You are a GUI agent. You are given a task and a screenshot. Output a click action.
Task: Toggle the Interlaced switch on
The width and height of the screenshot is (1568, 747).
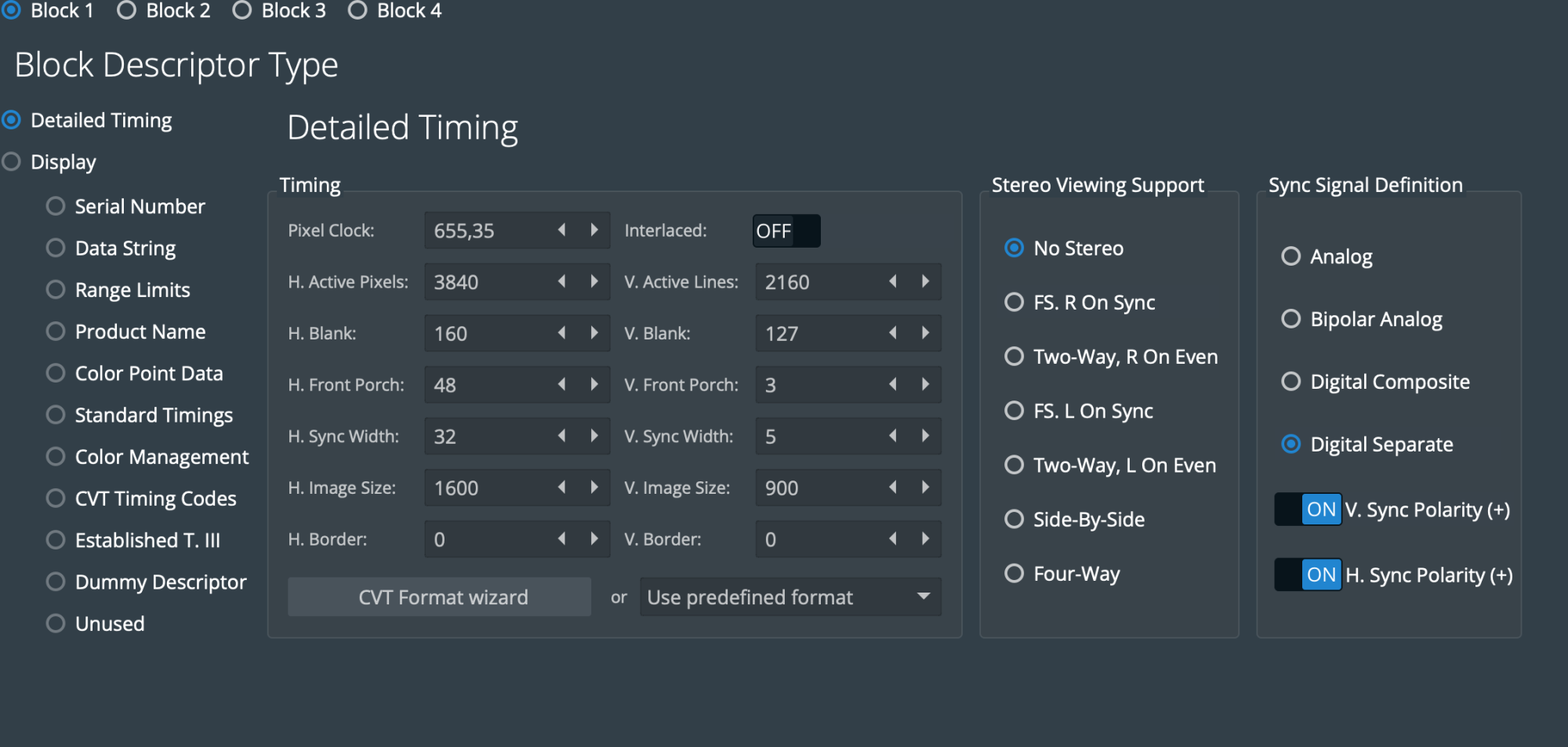pos(786,231)
